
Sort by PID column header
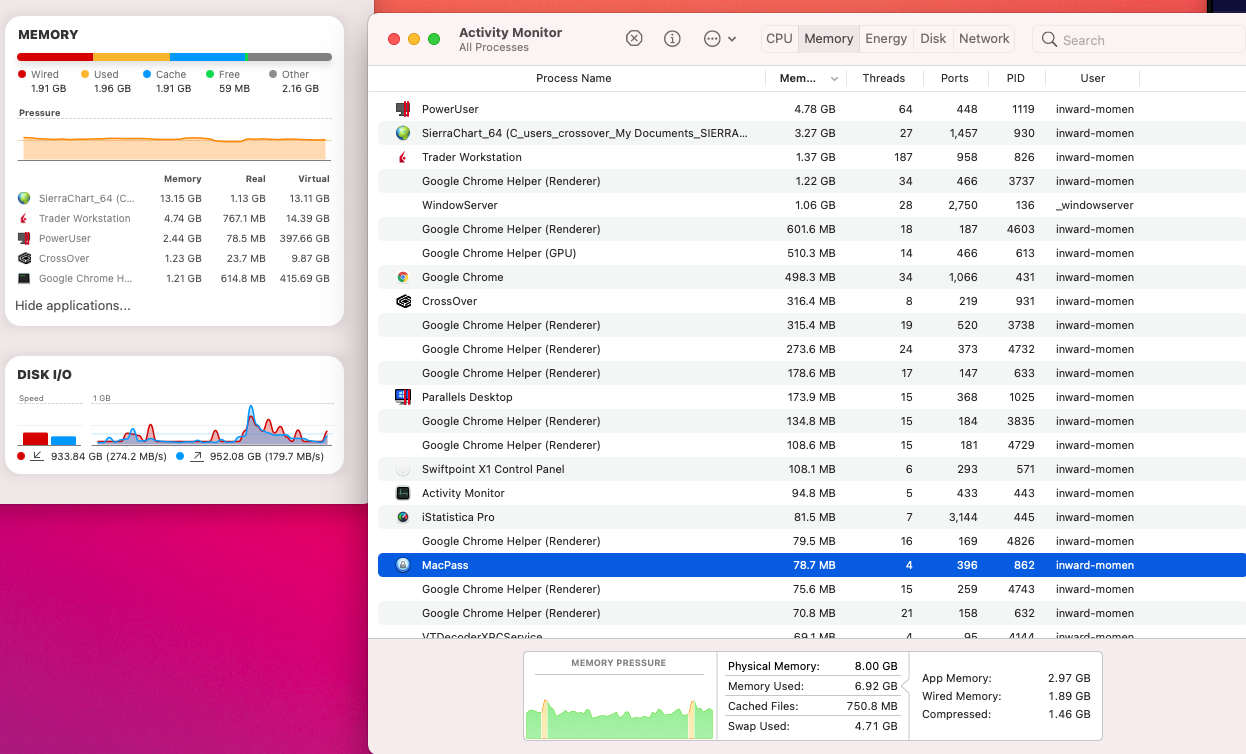[x=1015, y=78]
